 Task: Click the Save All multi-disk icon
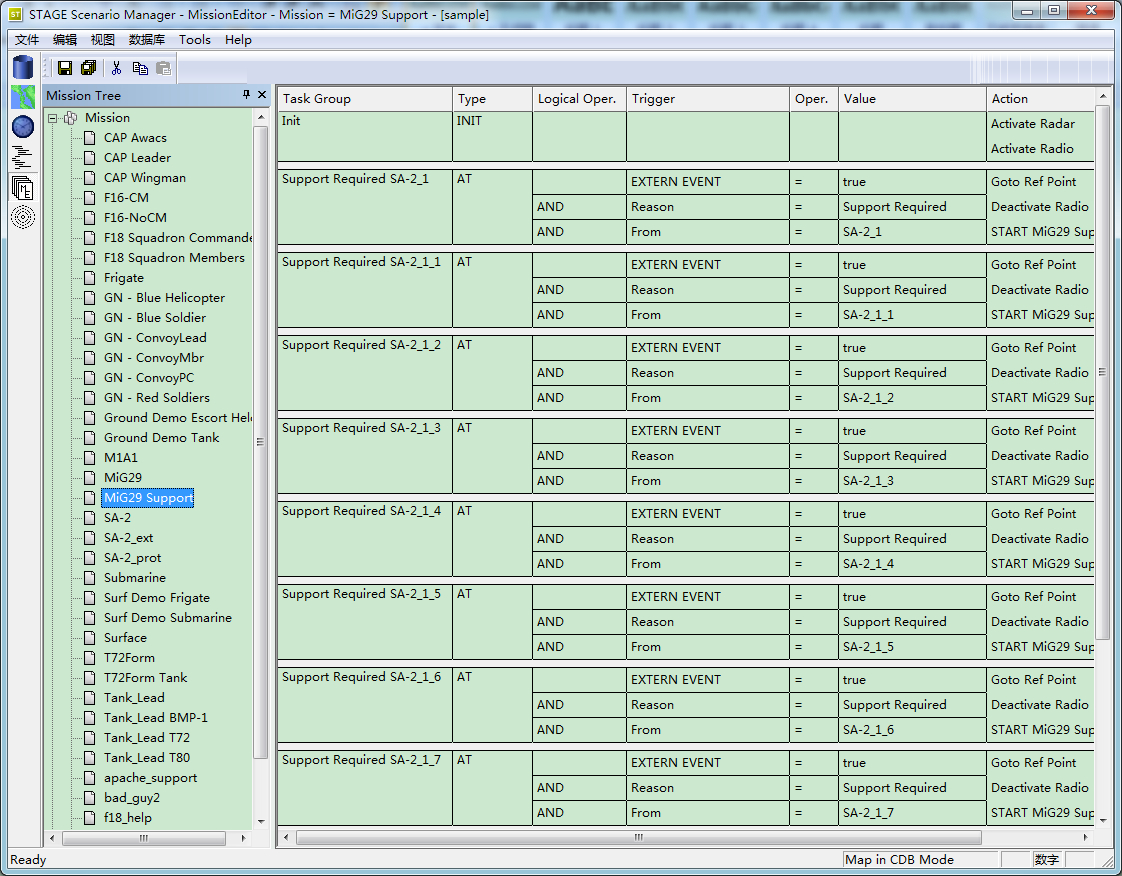point(89,68)
